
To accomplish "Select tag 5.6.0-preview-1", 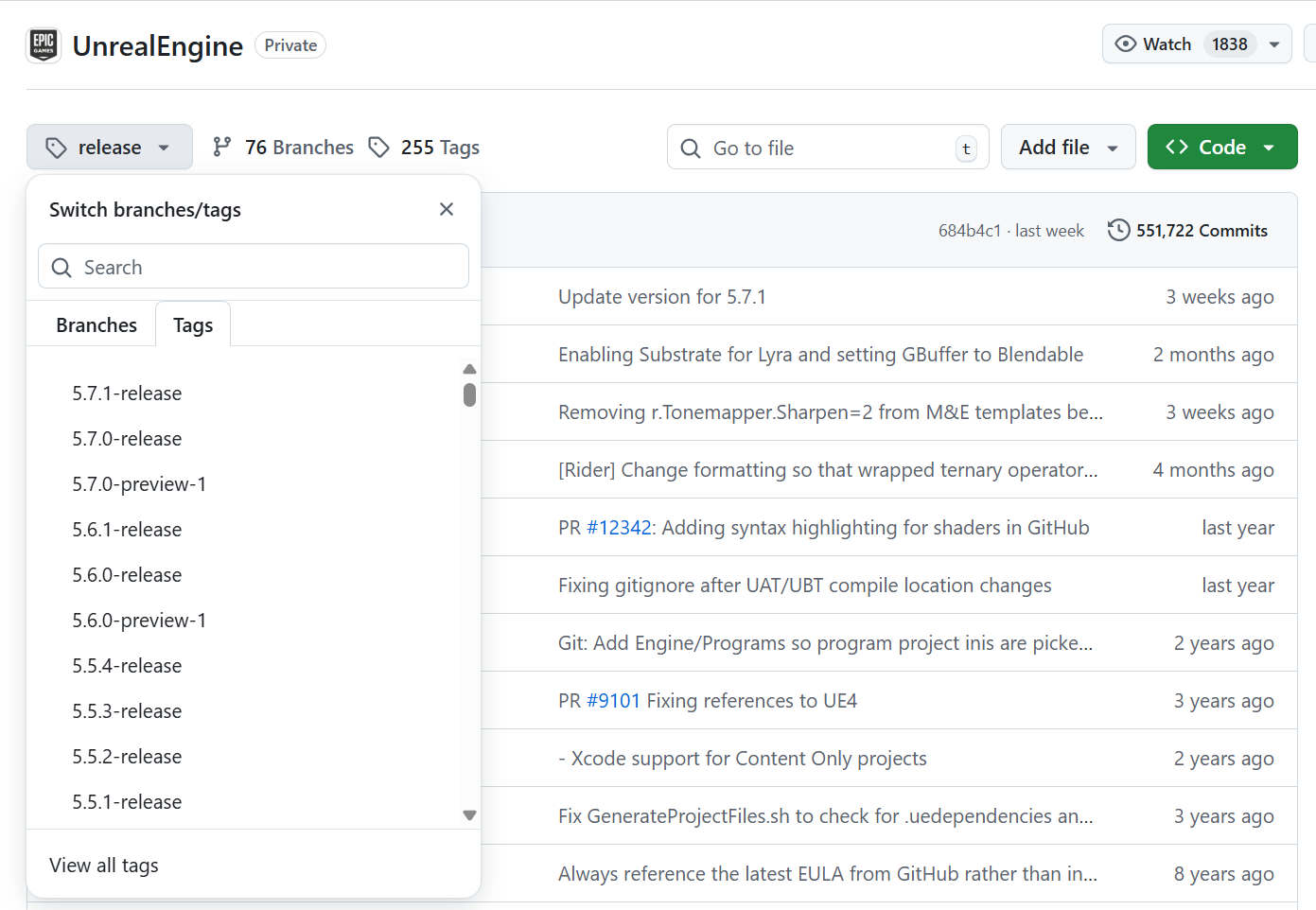I will [x=139, y=621].
